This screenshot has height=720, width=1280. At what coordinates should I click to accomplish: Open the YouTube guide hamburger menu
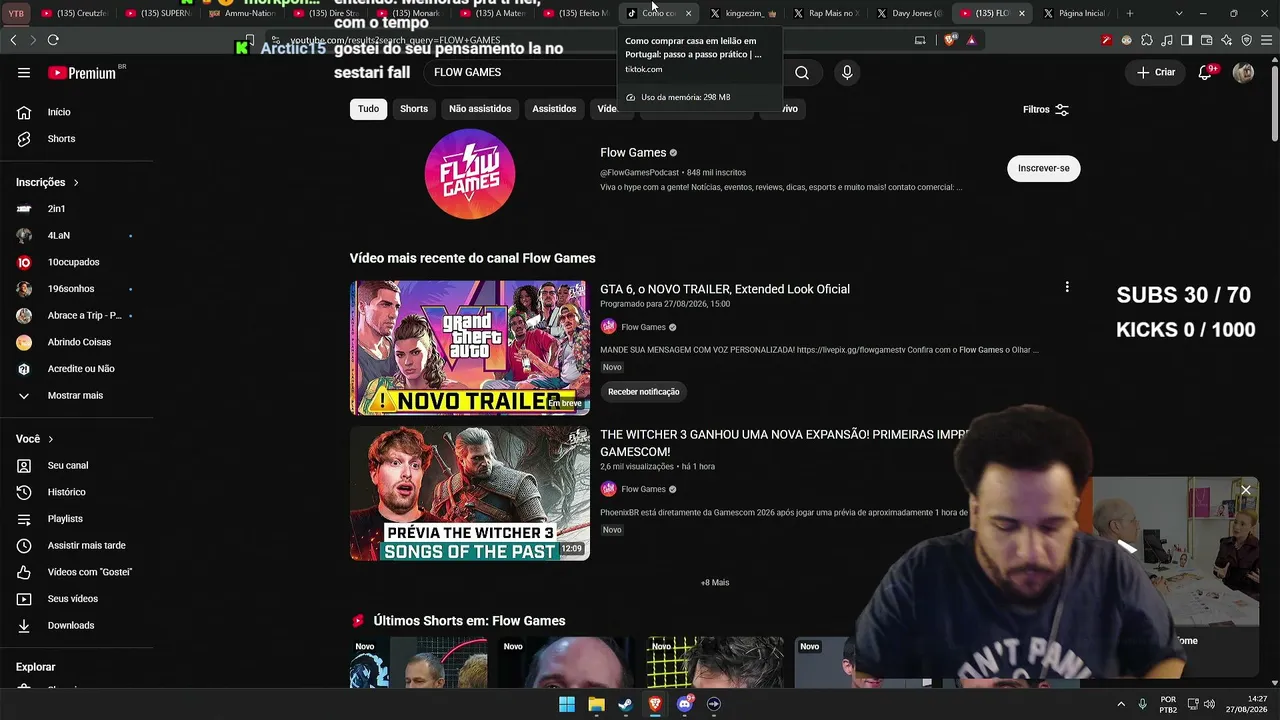click(x=24, y=73)
